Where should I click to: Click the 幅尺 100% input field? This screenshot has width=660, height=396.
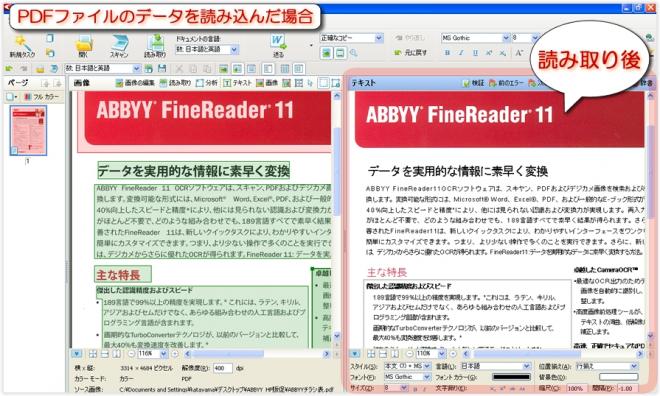(x=576, y=388)
